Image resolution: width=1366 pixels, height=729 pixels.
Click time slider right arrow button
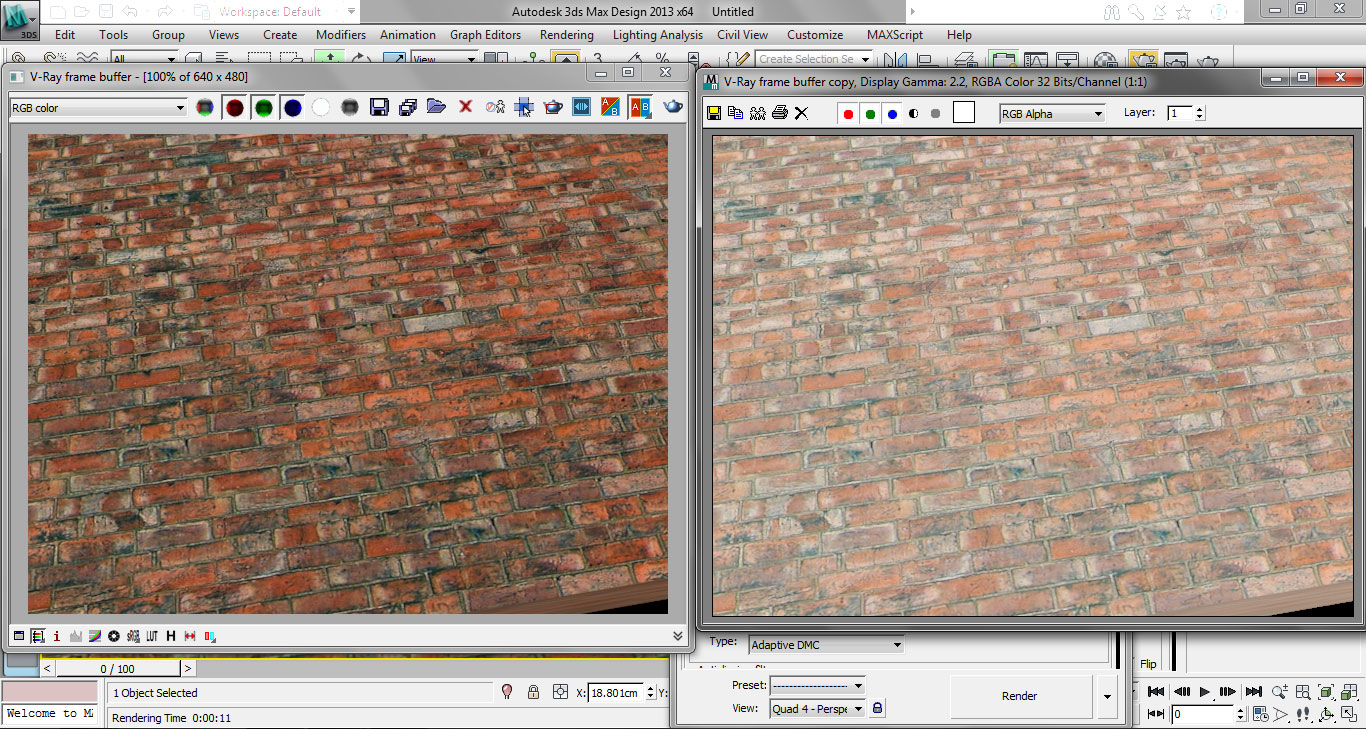[x=188, y=668]
